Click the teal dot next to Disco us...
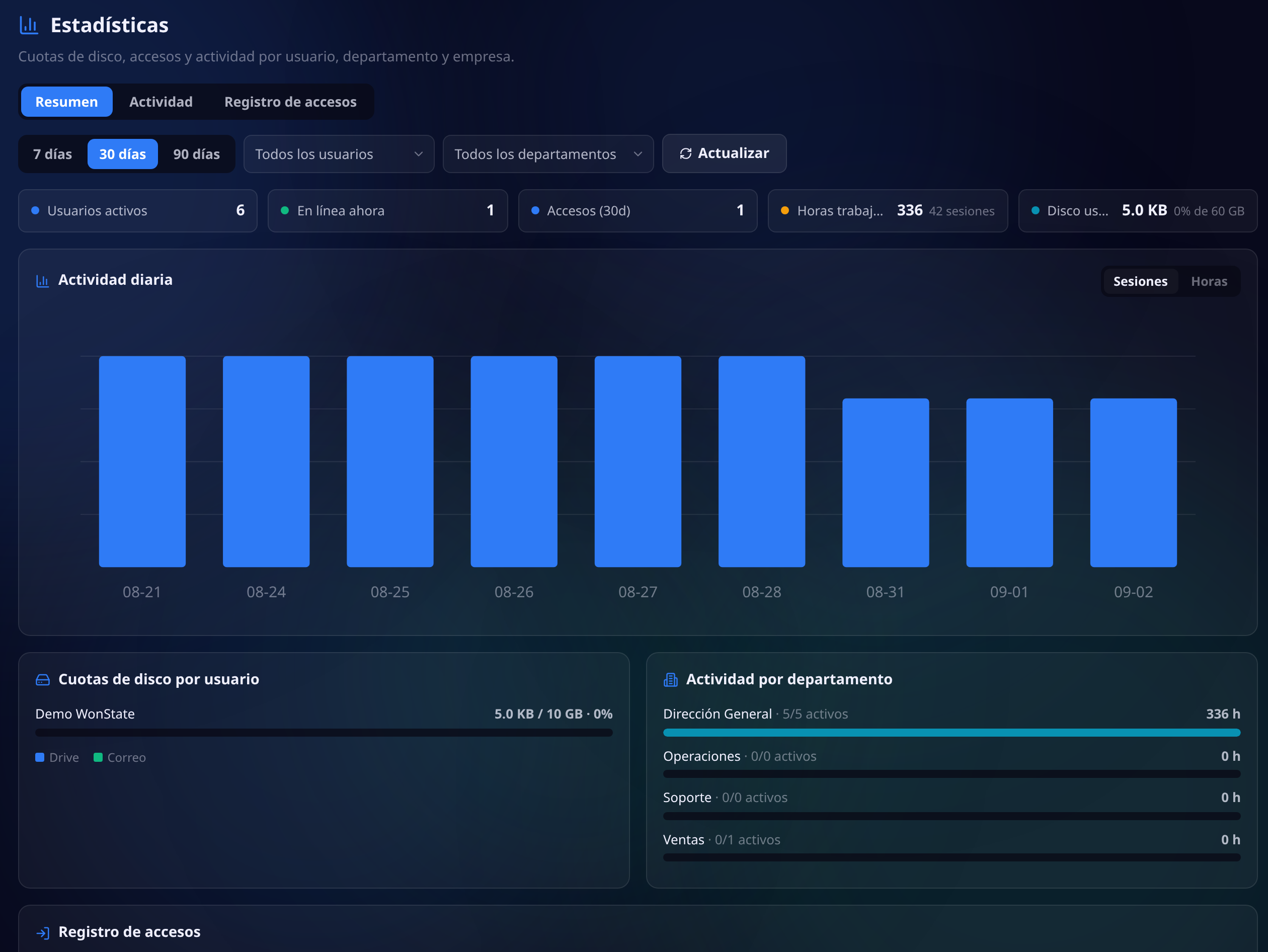The width and height of the screenshot is (1268, 952). (1035, 210)
